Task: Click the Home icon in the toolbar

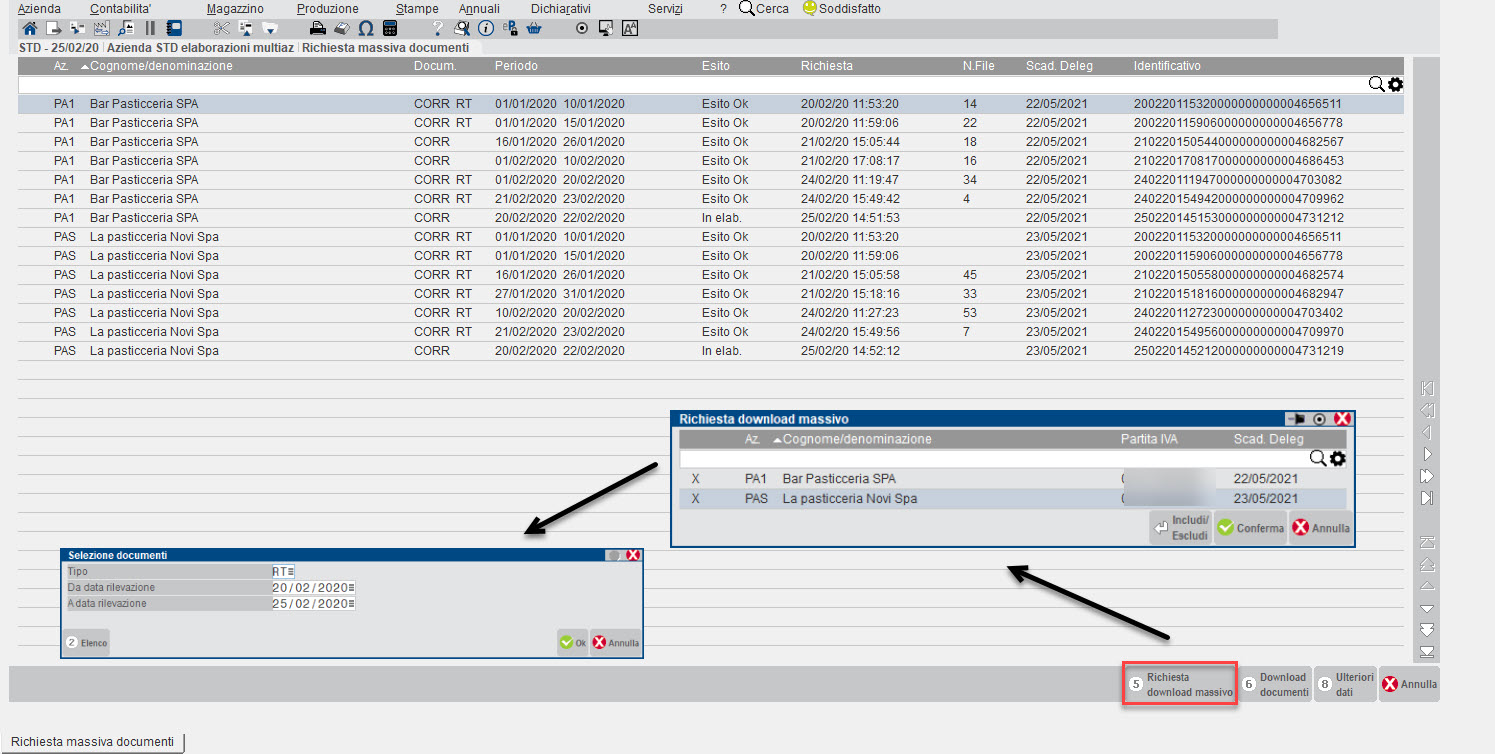Action: click(x=29, y=28)
